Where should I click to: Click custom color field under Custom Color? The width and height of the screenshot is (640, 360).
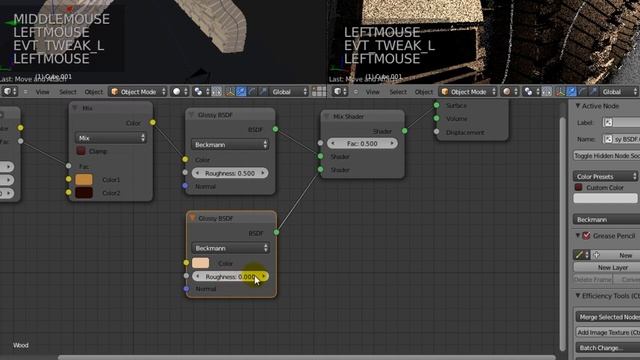tap(605, 199)
